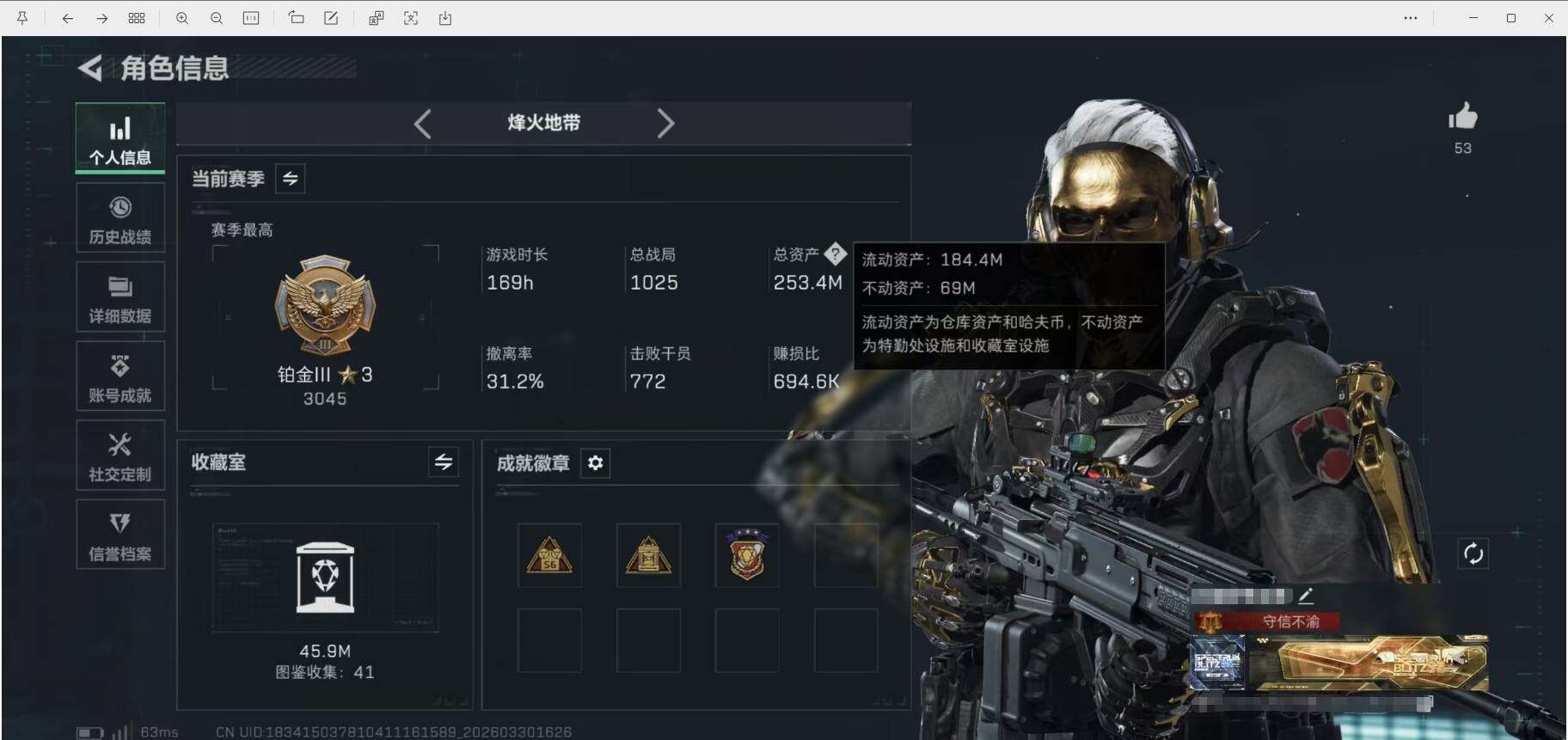Click the 守信不渝 reputation tag
1568x740 pixels.
pos(1266,621)
